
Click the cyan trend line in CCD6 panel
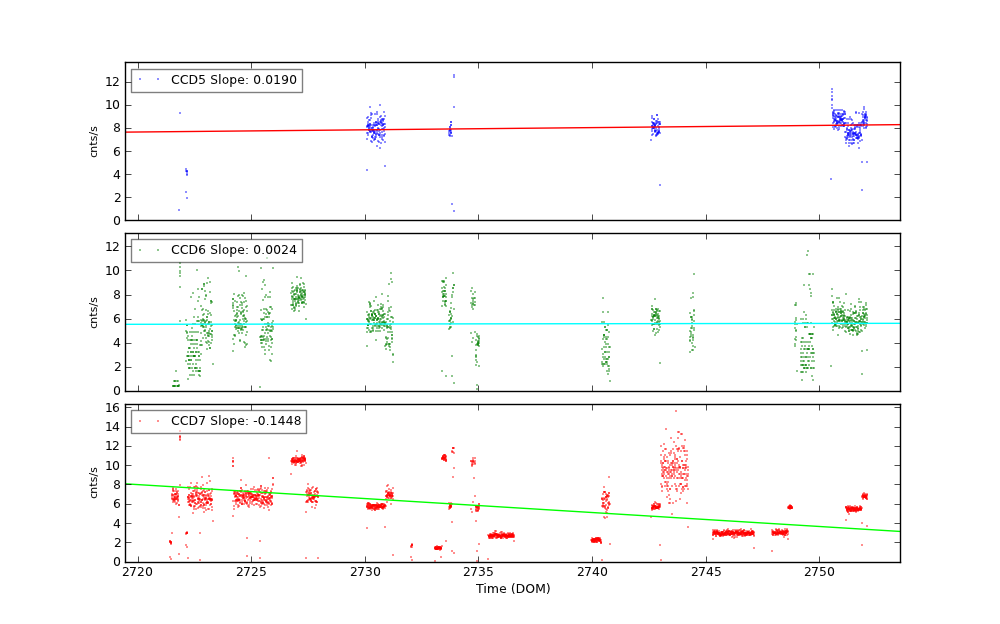(x=500, y=323)
